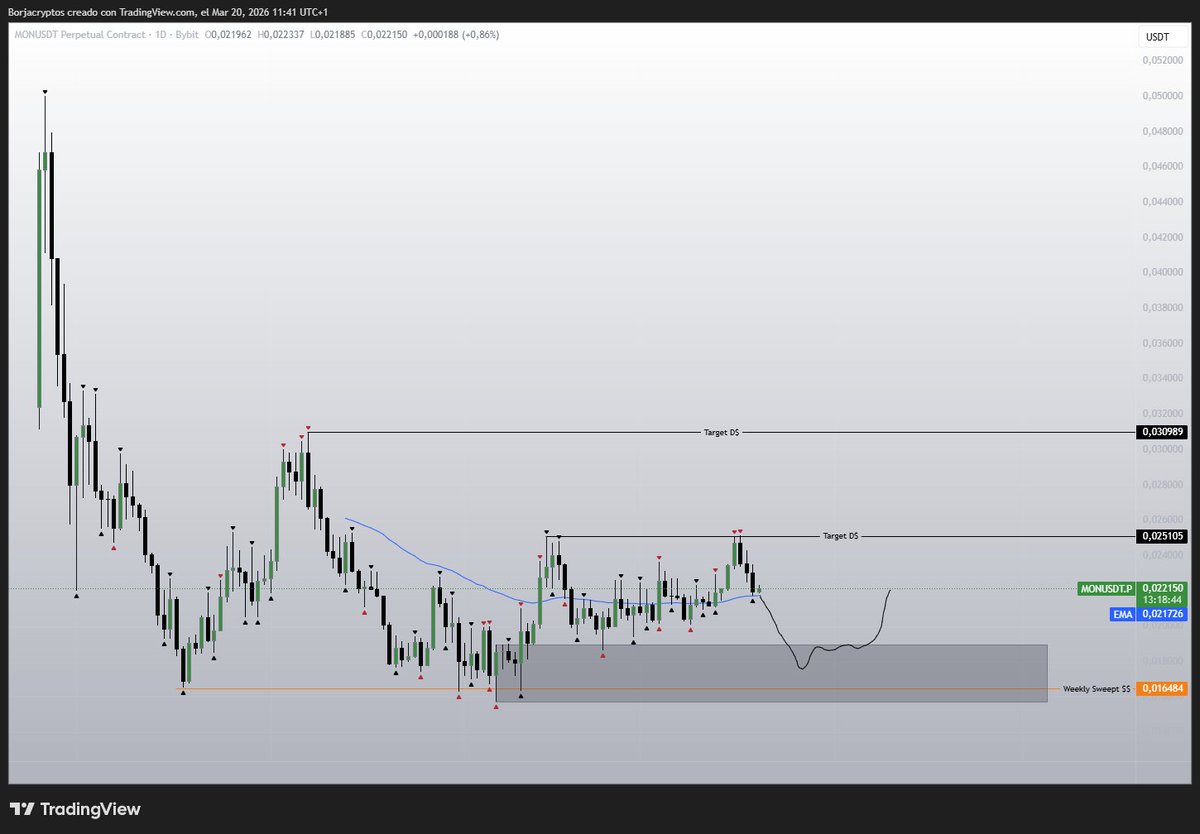Click the 0,040000 axis price level
Viewport: 1200px width, 834px height.
(x=1161, y=272)
